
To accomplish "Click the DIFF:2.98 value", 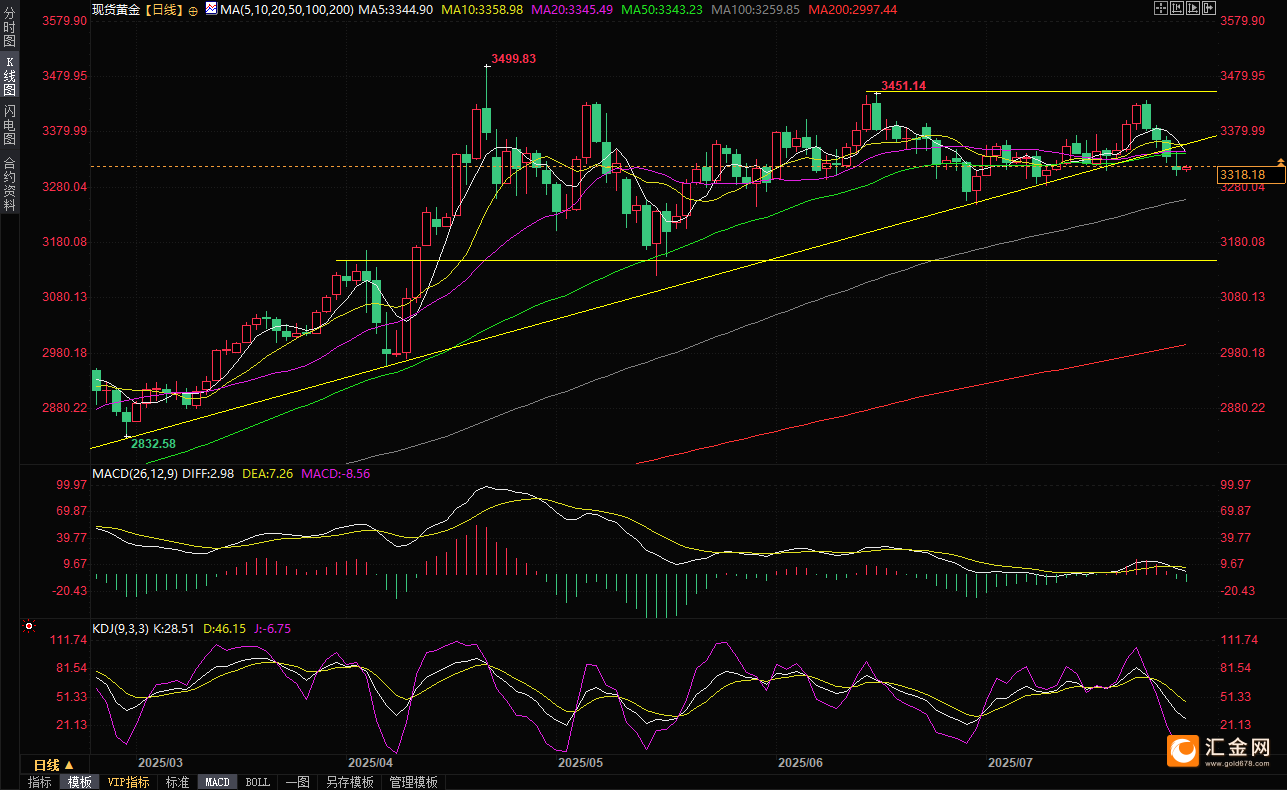I will click(x=209, y=473).
